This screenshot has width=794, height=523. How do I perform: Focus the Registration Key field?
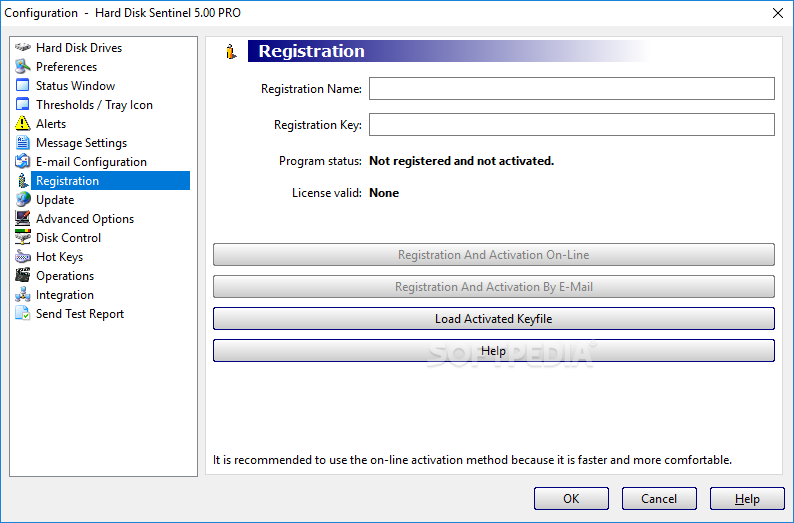(x=572, y=125)
